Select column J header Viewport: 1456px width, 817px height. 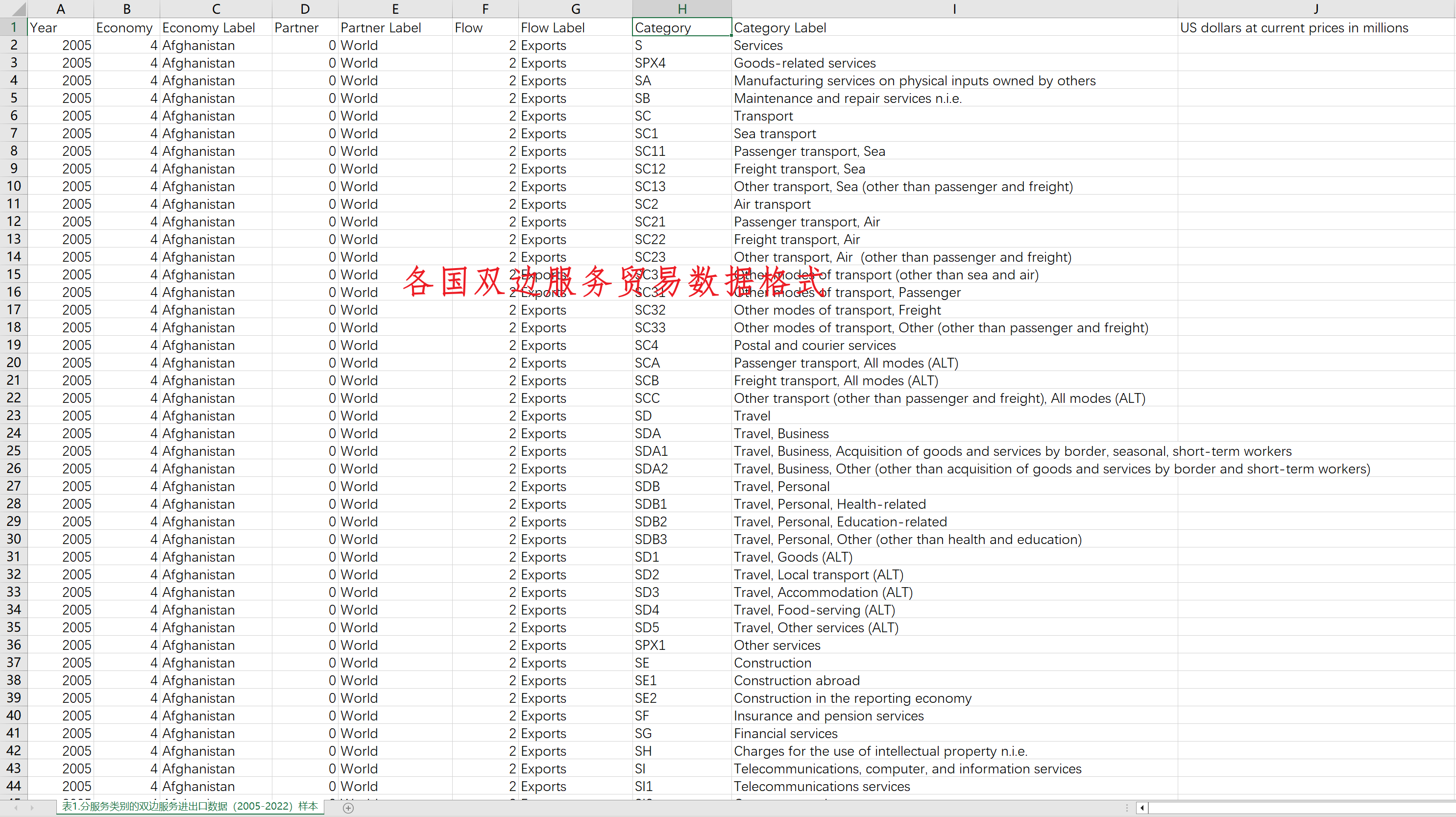coord(1316,8)
